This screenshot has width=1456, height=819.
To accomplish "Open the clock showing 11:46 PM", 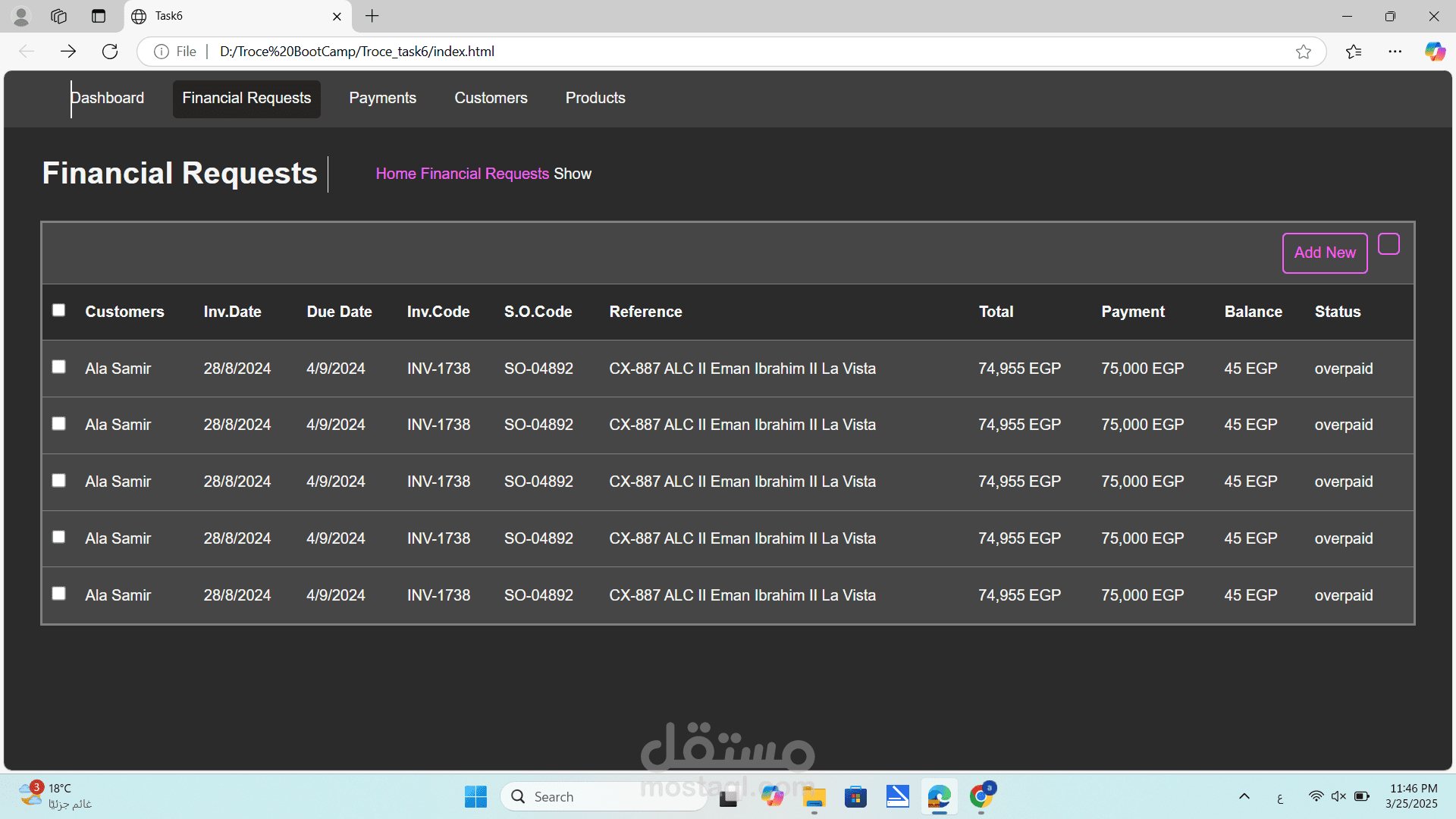I will 1412,796.
